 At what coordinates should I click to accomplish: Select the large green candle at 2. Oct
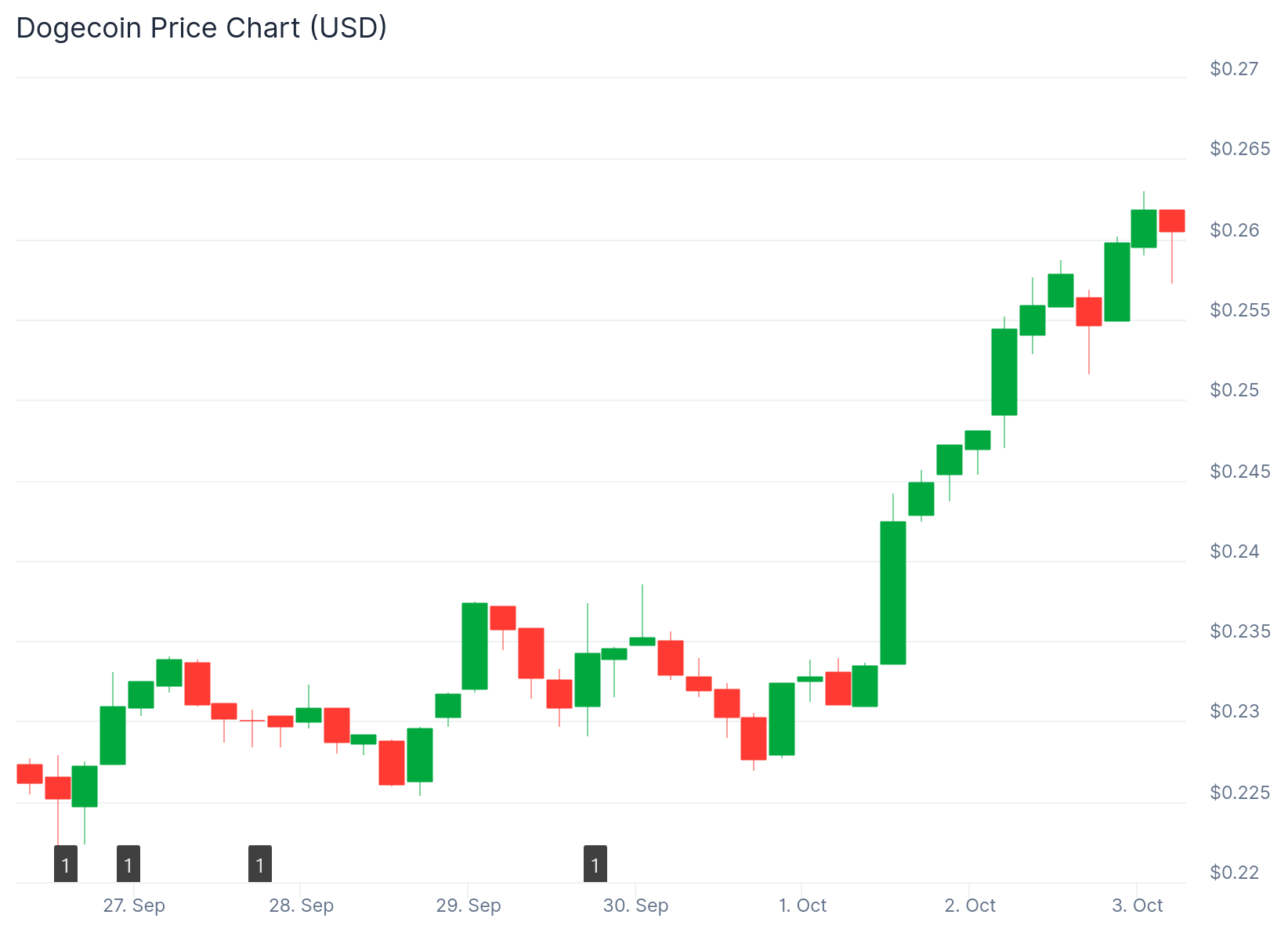pyautogui.click(x=1004, y=372)
